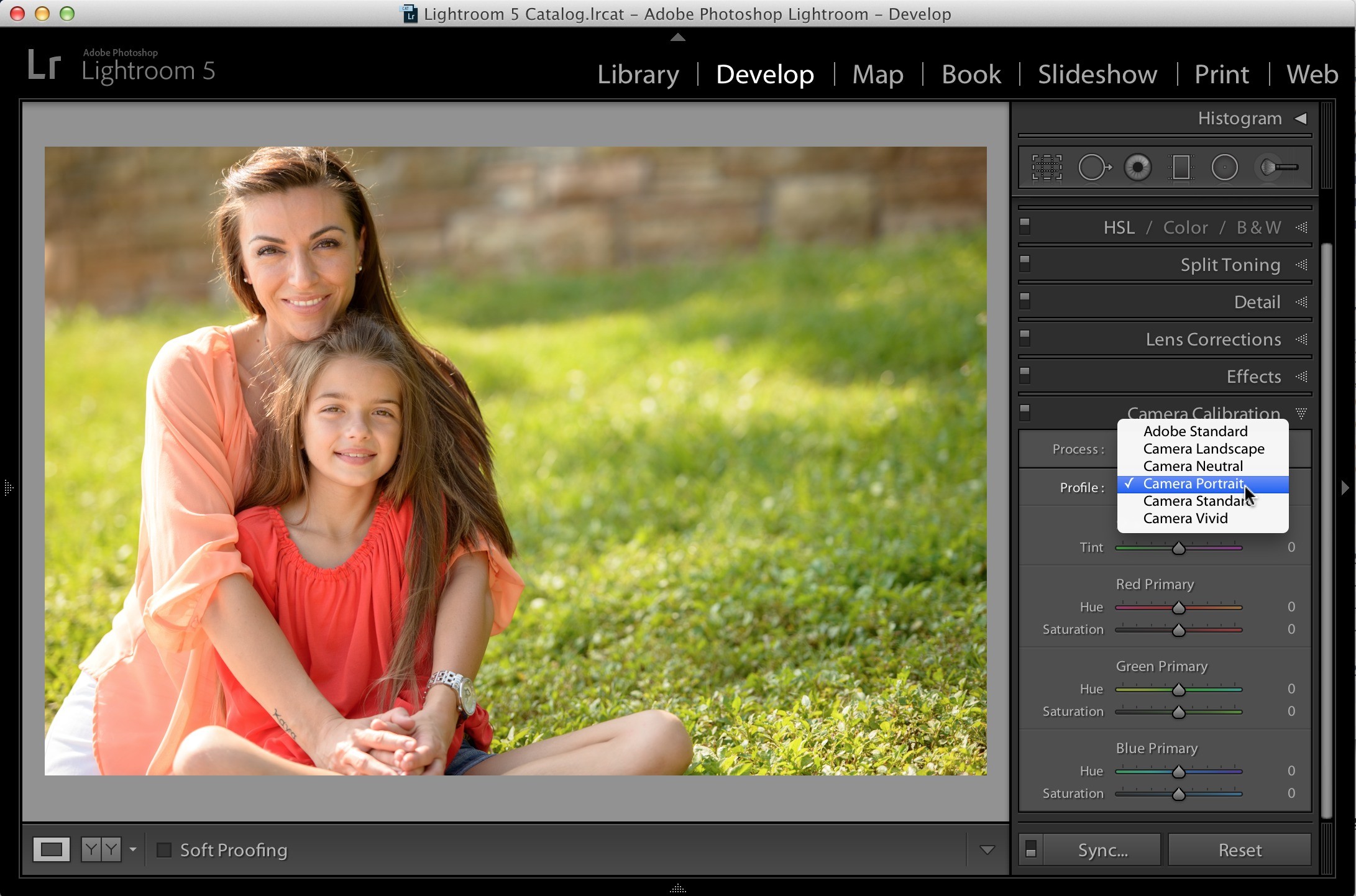This screenshot has width=1356, height=896.
Task: Expand the Lens Corrections panel
Action: [x=1213, y=339]
